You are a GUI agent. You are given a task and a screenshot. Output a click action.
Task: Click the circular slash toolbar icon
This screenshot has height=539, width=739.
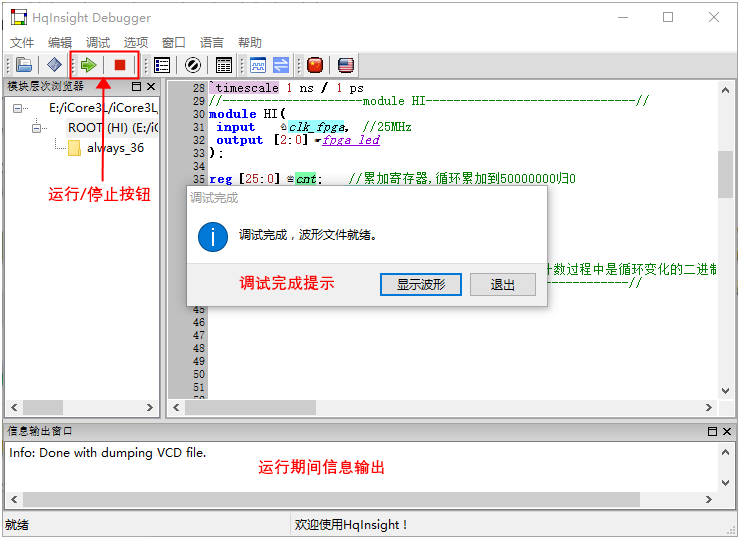coord(193,65)
